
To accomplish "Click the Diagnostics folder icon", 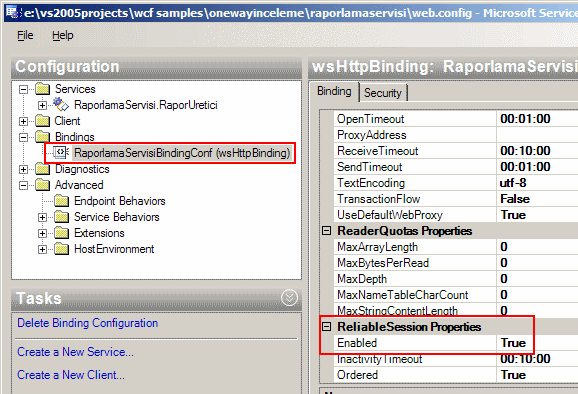I will 43,169.
